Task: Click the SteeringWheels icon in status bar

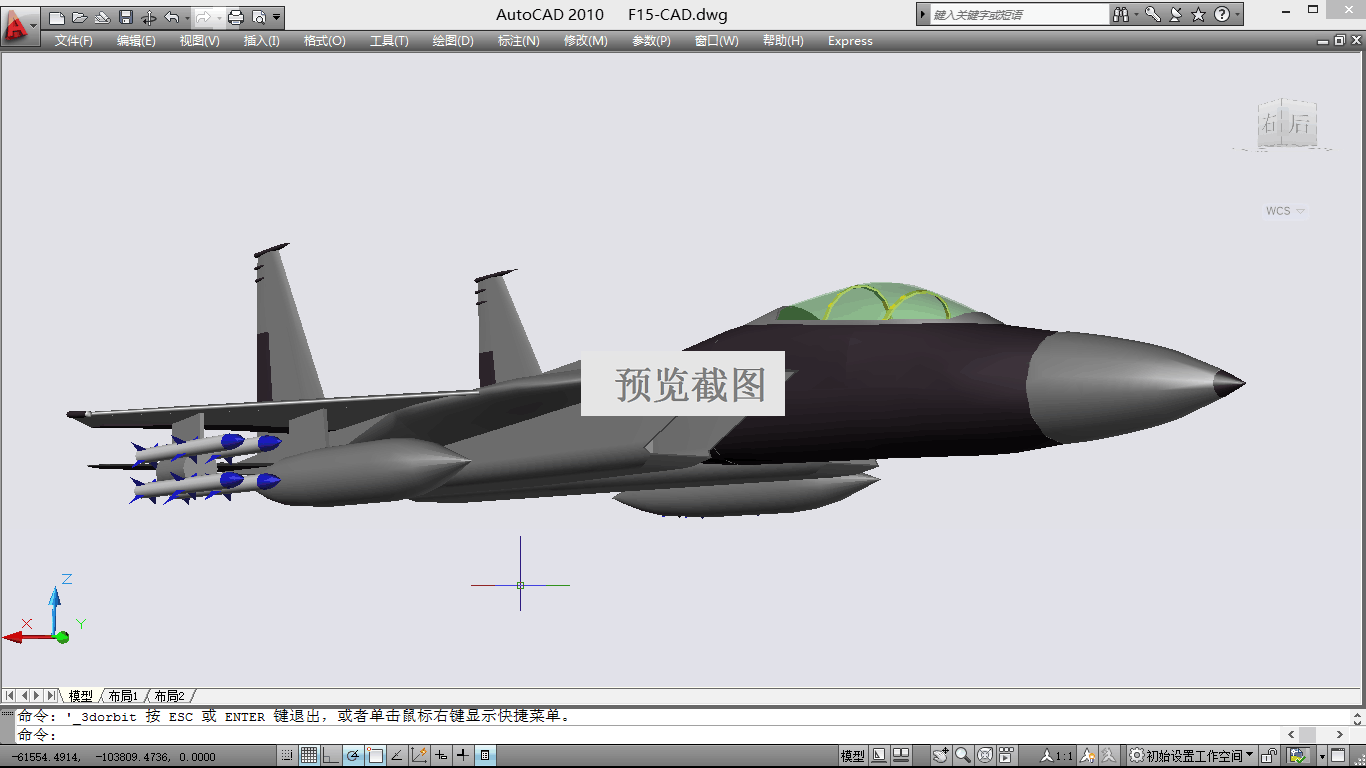Action: pos(985,756)
